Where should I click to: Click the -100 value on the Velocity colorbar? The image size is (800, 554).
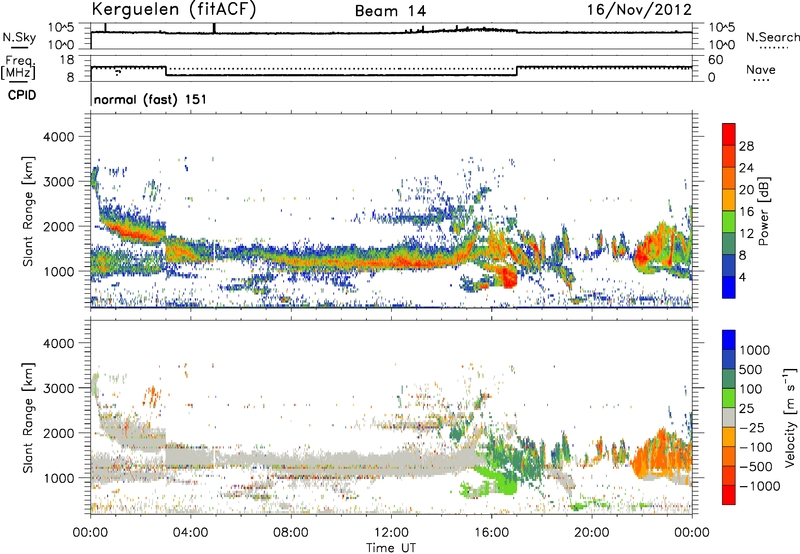tap(755, 447)
